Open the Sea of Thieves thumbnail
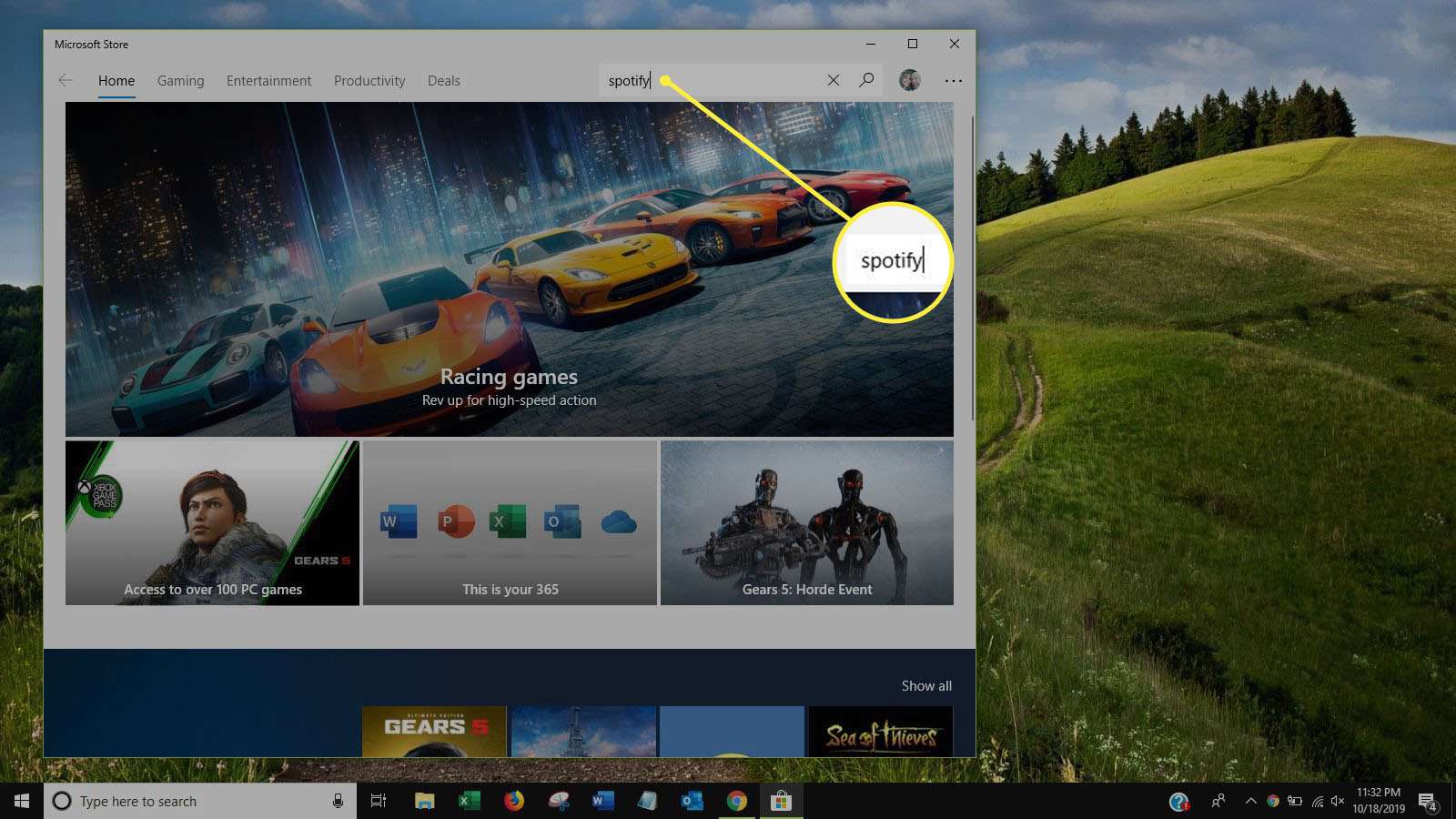Image resolution: width=1456 pixels, height=819 pixels. coord(881,732)
